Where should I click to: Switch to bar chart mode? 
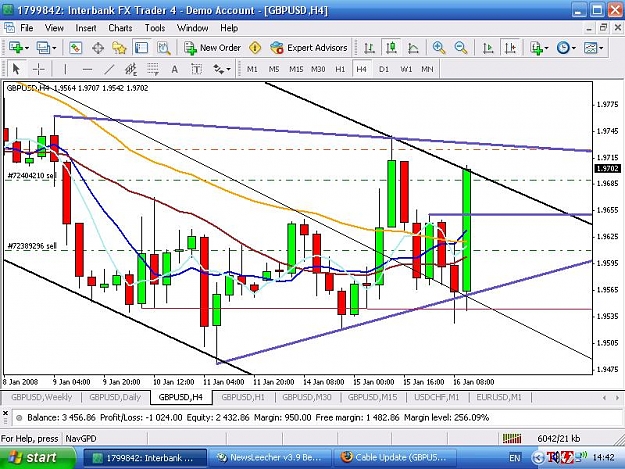coord(369,48)
